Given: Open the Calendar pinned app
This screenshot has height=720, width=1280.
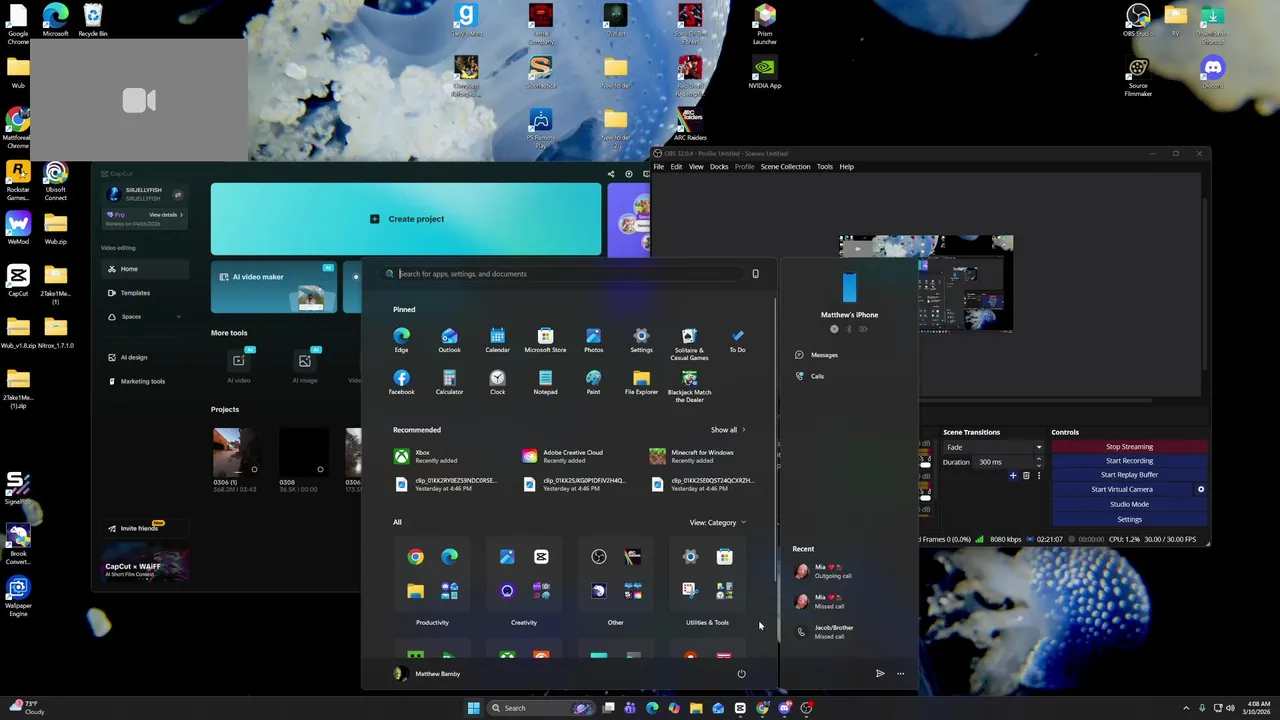Looking at the screenshot, I should pos(497,340).
